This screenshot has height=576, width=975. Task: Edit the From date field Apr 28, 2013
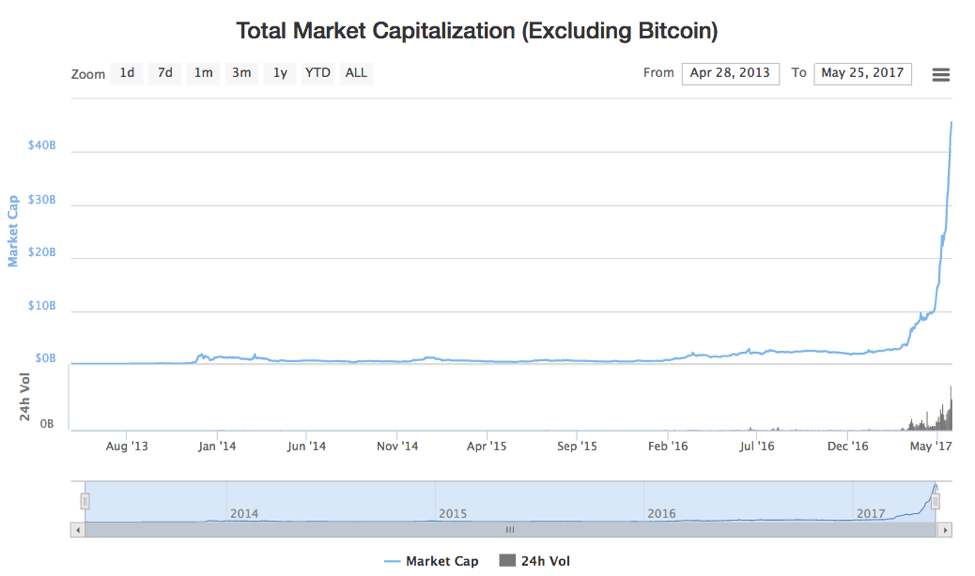[731, 73]
